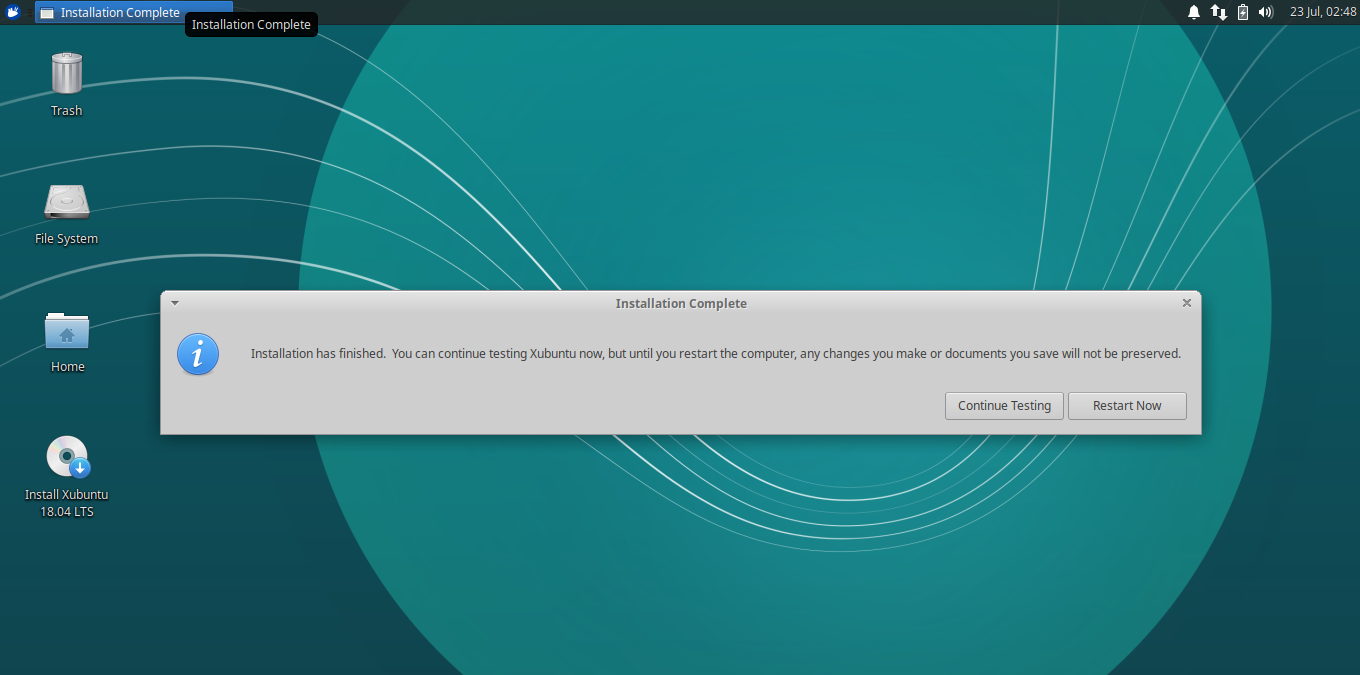1360x675 pixels.
Task: Select the Trash label text
Action: click(67, 111)
